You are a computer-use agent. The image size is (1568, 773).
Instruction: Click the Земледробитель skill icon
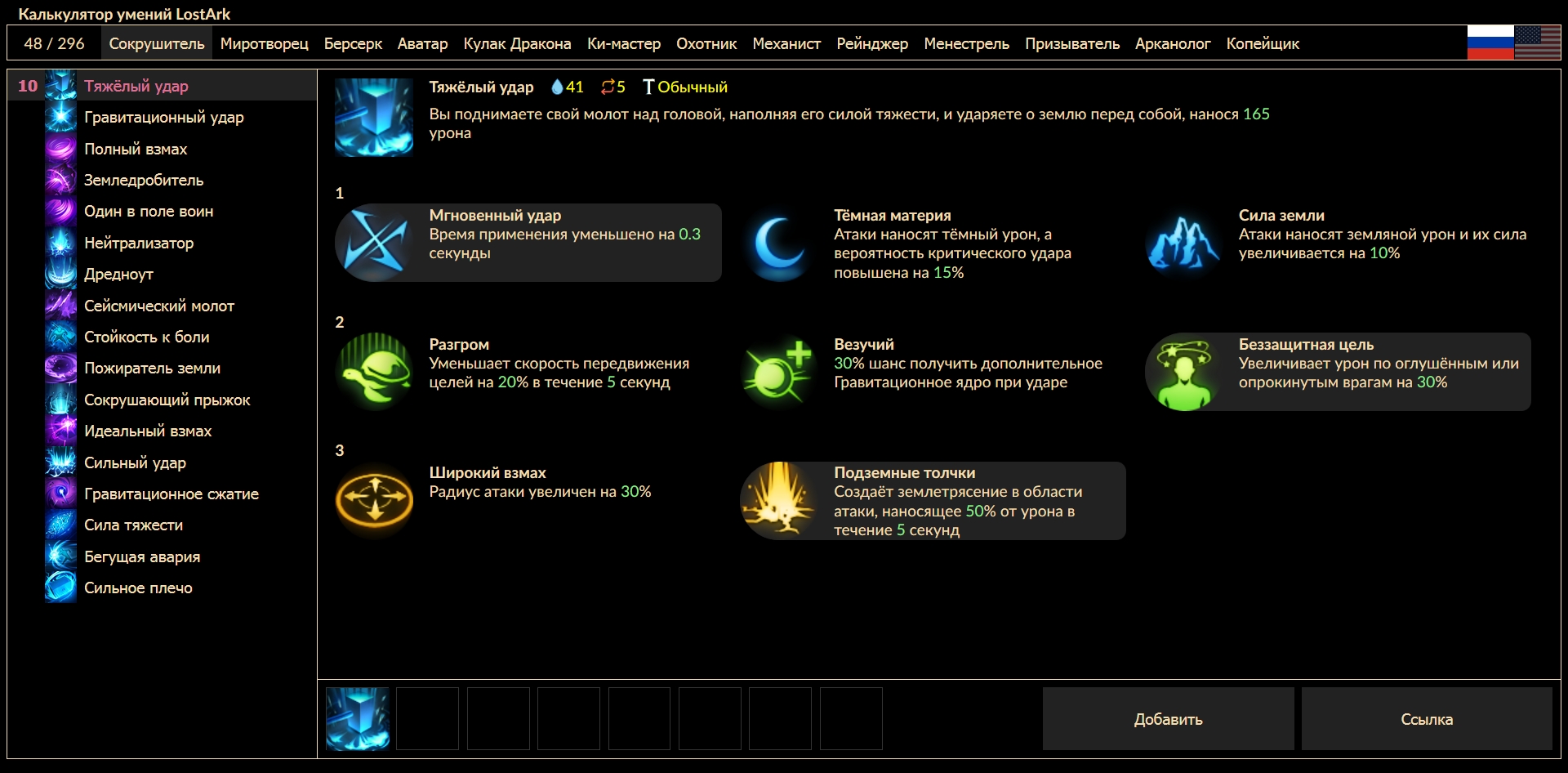[x=60, y=180]
